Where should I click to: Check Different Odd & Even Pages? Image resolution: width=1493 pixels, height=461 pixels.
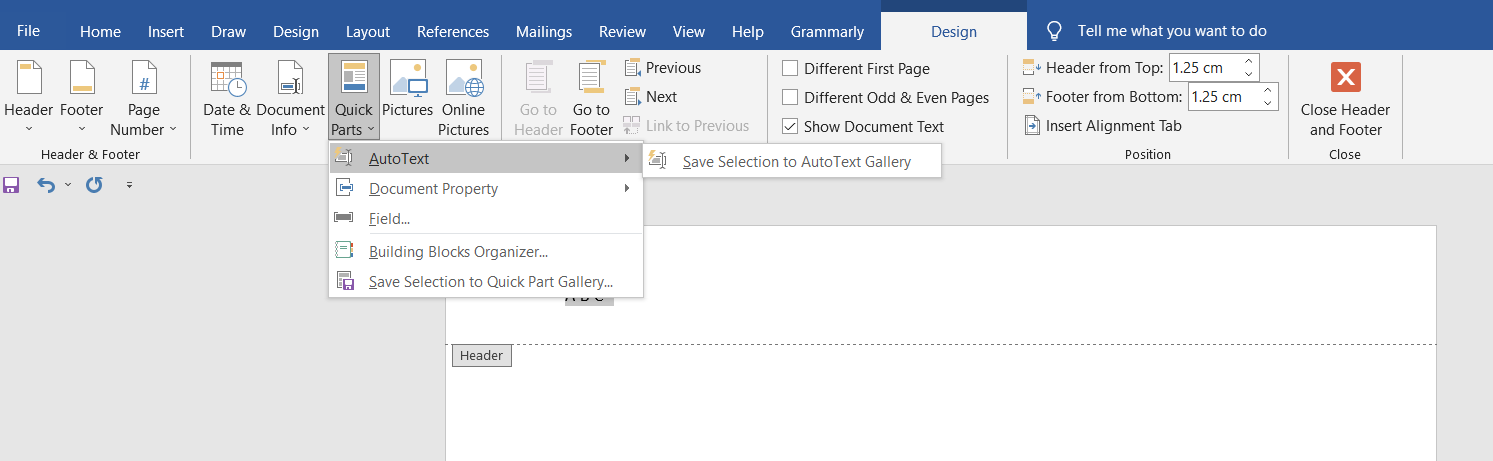coord(790,98)
